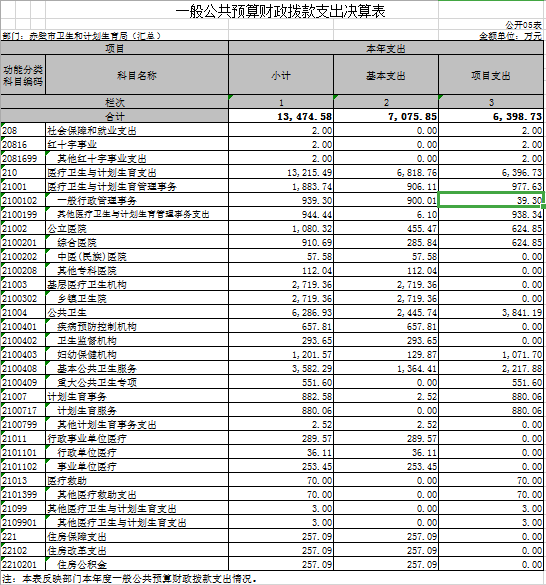The width and height of the screenshot is (546, 585).
Task: Click the 本年支出 merged header
Action: [386, 49]
